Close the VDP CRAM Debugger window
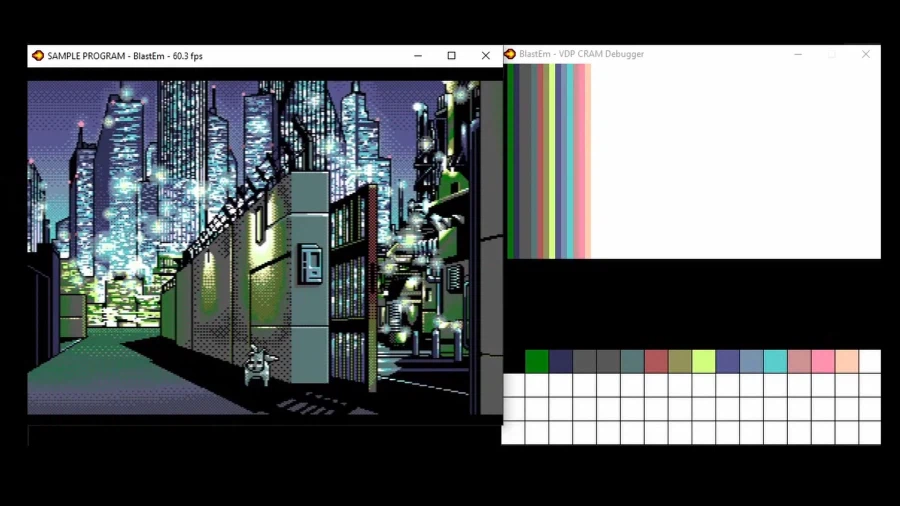900x506 pixels. point(866,54)
